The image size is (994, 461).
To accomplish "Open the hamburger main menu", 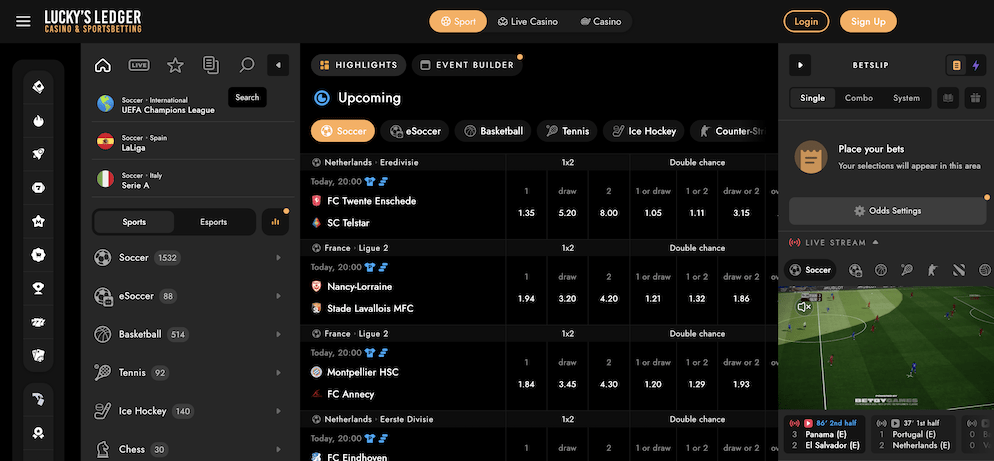I will (x=23, y=22).
